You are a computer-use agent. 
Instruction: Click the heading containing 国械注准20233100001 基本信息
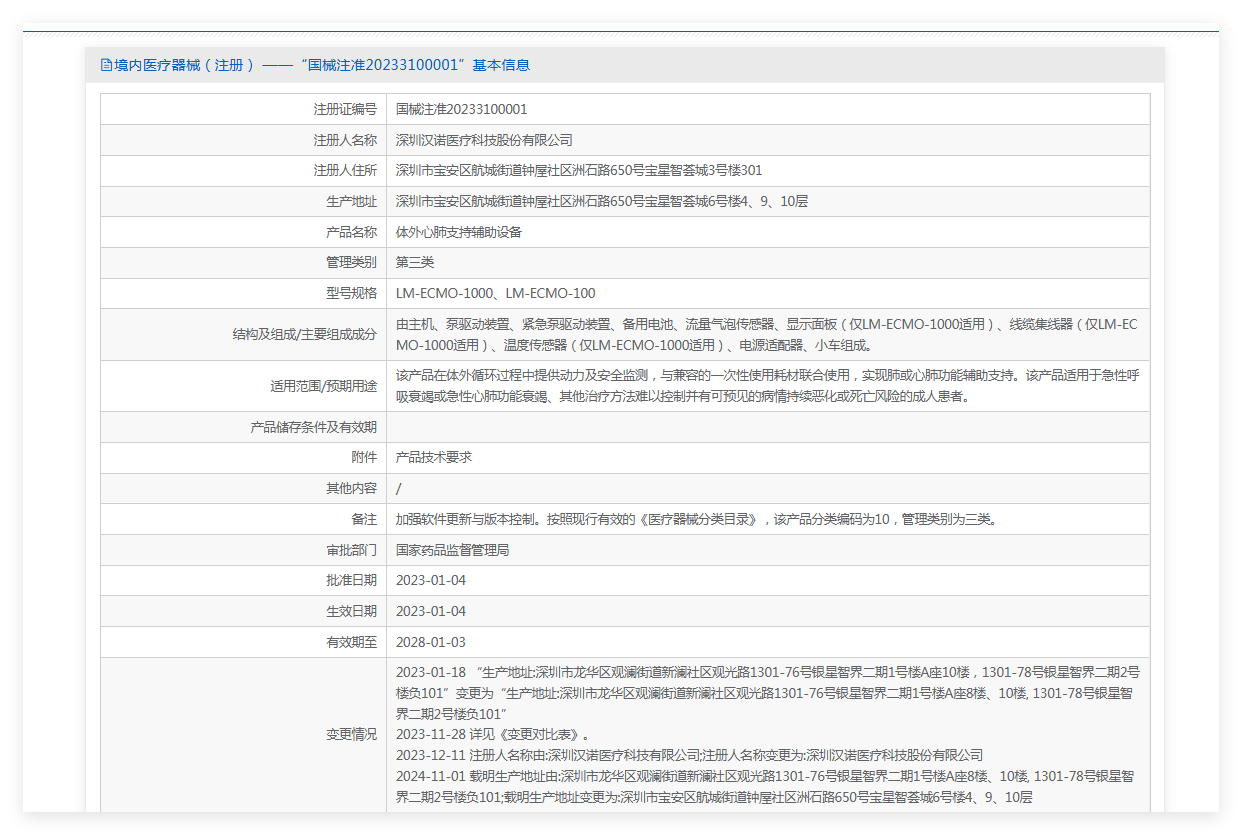point(315,65)
